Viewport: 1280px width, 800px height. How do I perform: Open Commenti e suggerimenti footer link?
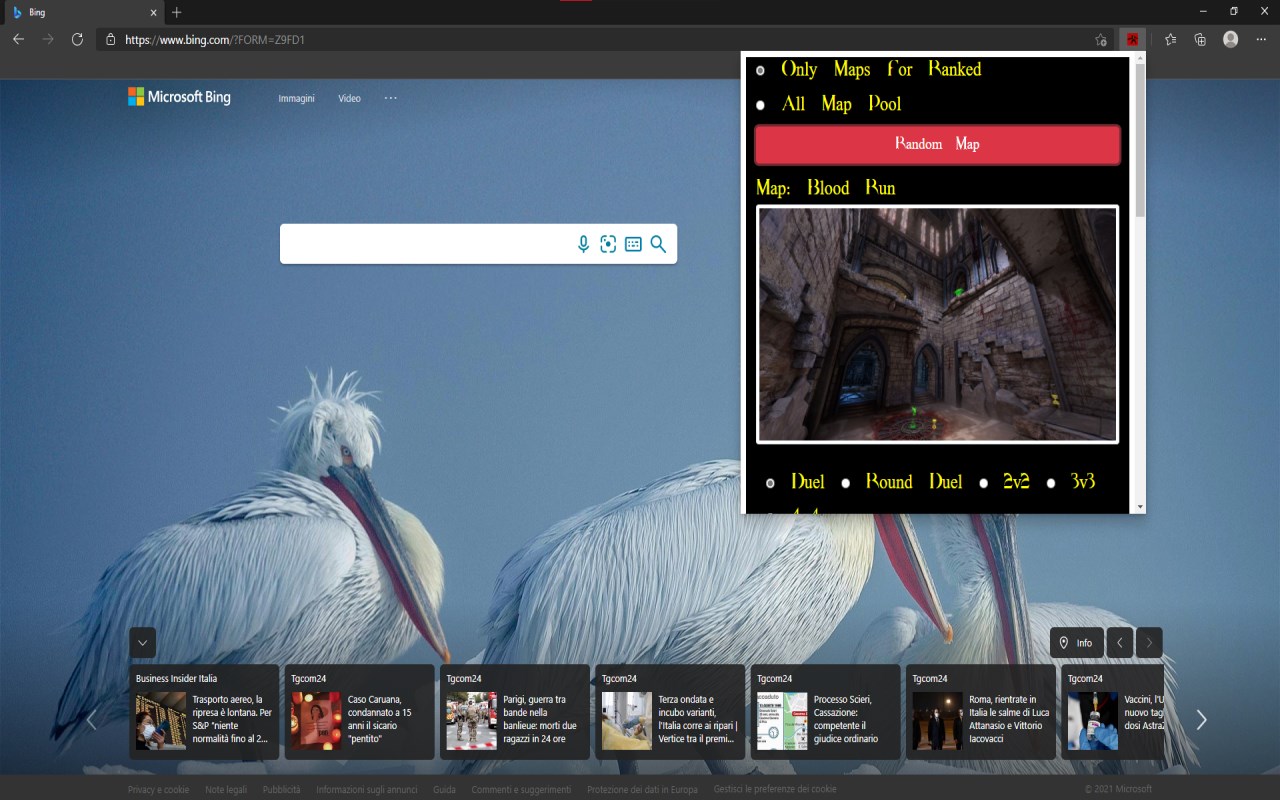521,790
